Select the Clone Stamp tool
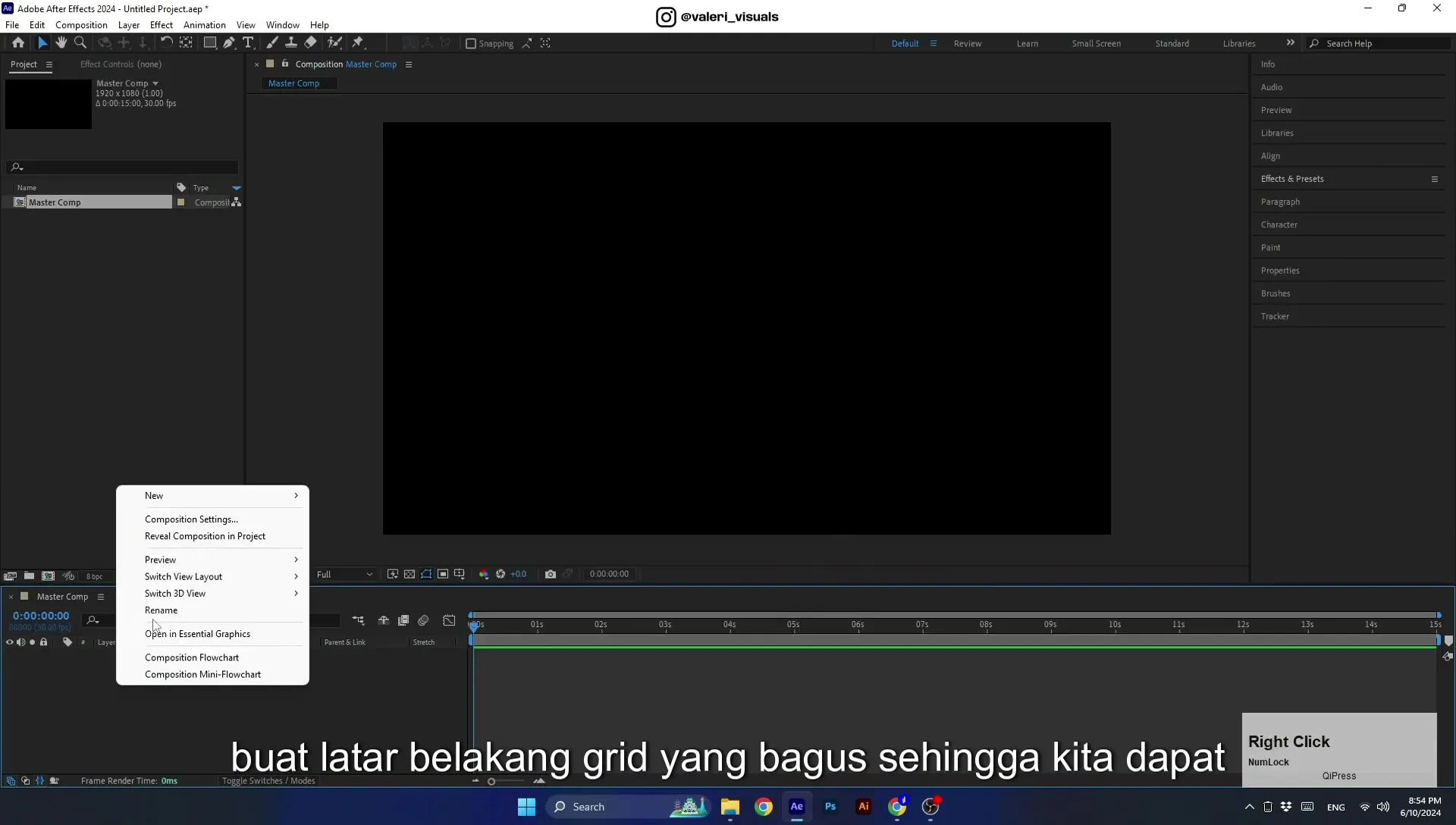The image size is (1456, 825). 290,43
